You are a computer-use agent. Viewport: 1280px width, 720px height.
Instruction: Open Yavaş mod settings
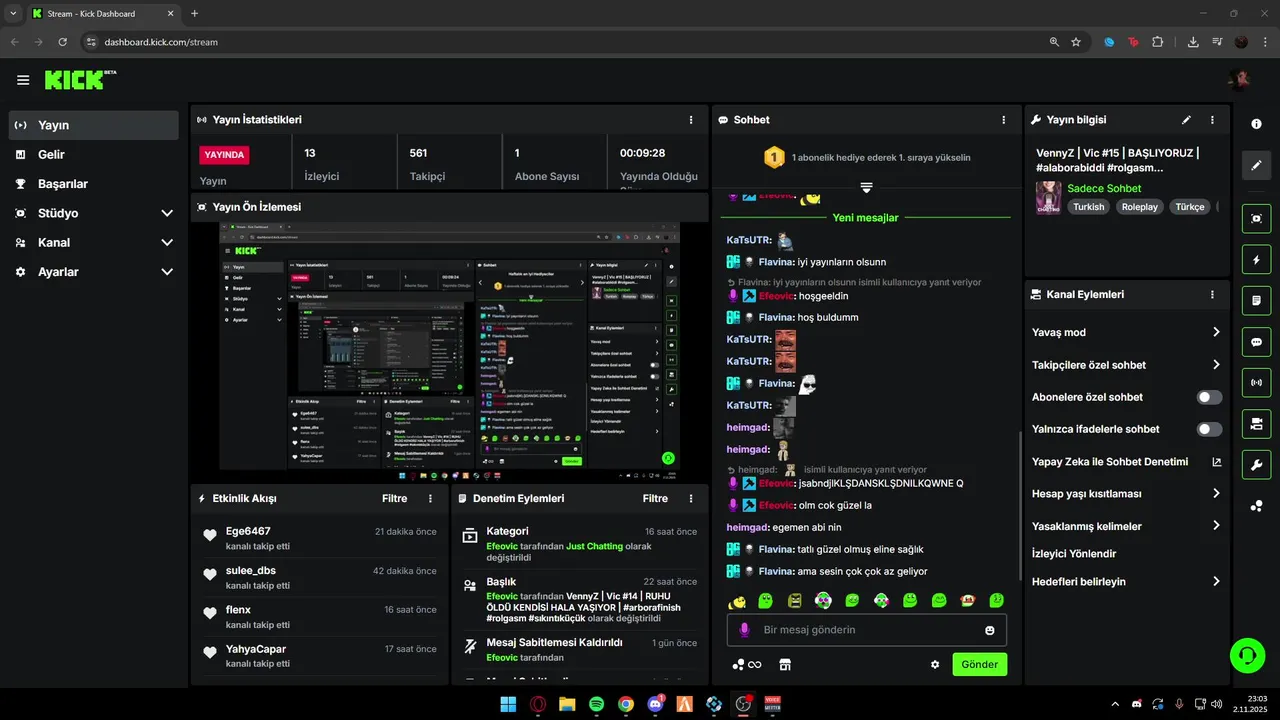tap(1126, 332)
